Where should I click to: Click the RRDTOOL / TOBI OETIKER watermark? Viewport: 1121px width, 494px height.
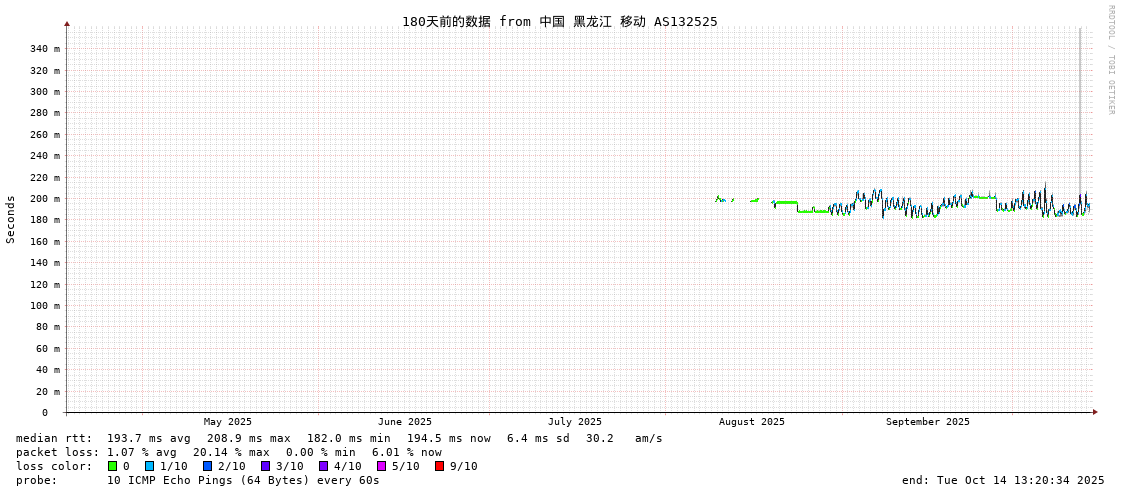pyautogui.click(x=1110, y=60)
